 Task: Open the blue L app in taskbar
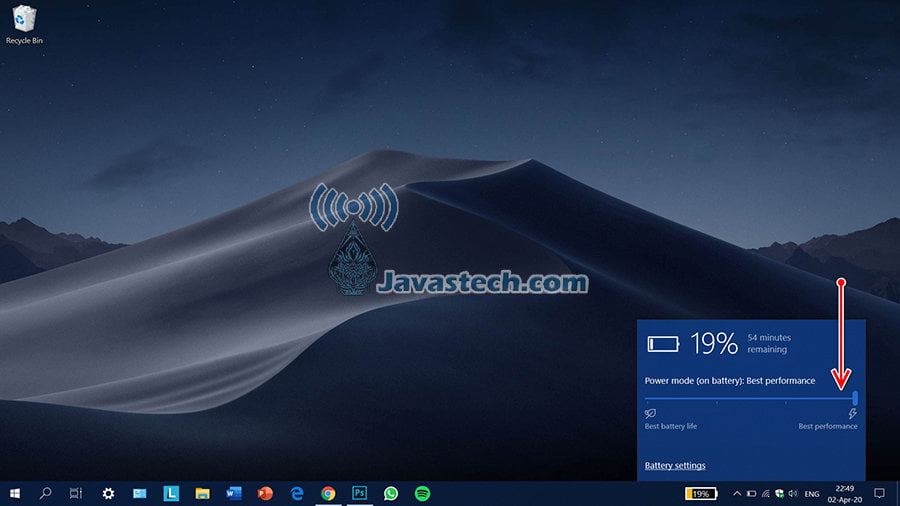click(x=171, y=493)
